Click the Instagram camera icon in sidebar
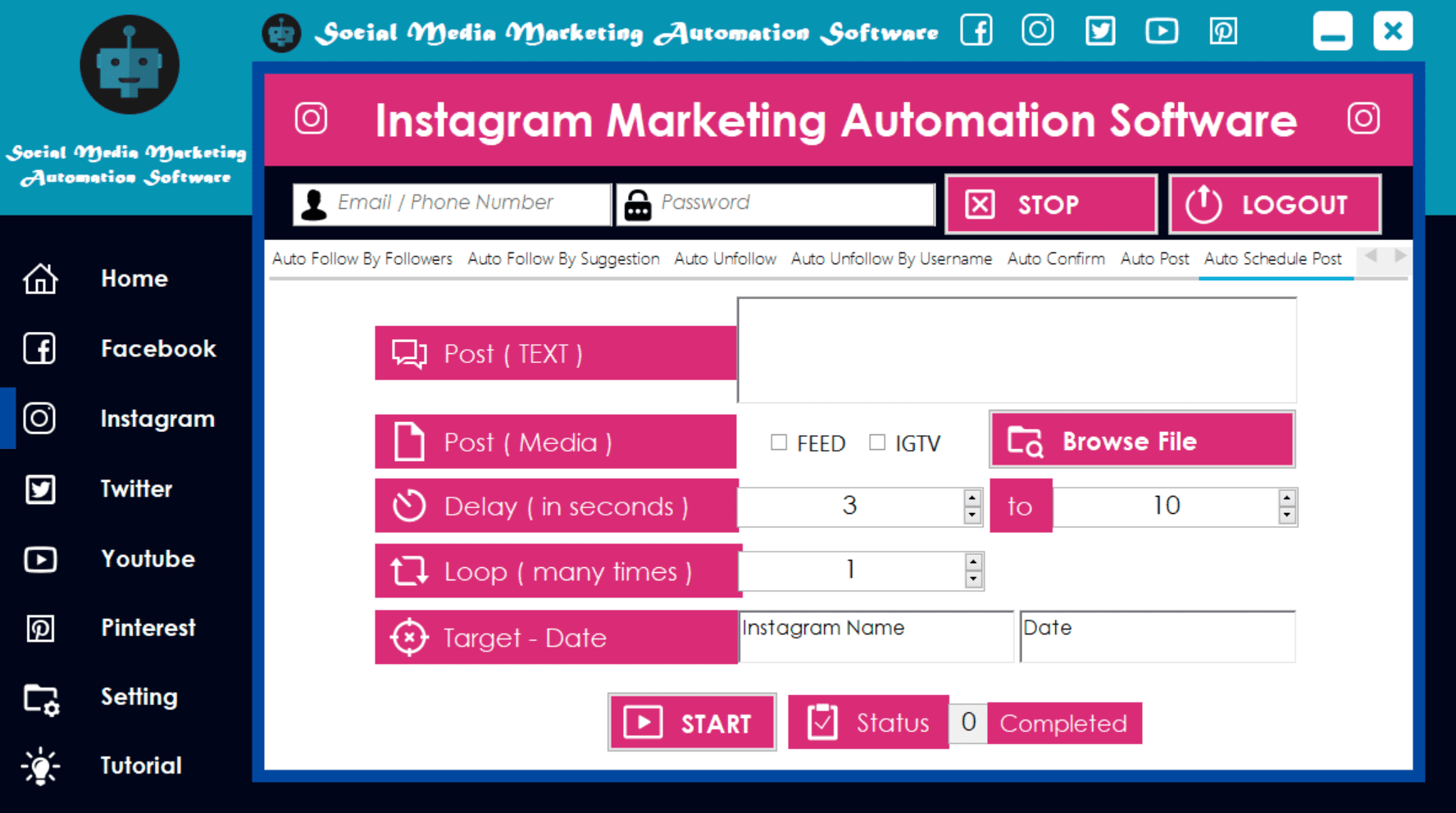Image resolution: width=1456 pixels, height=813 pixels. coord(40,418)
